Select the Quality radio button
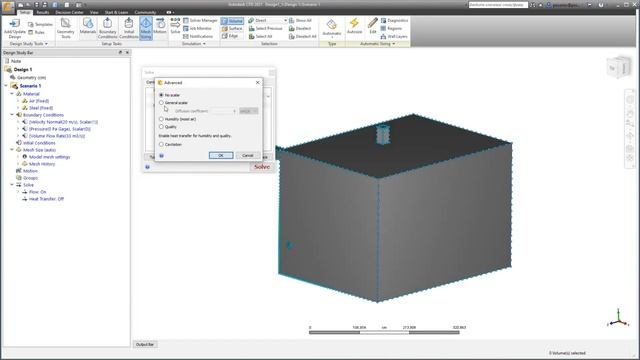 coord(161,127)
